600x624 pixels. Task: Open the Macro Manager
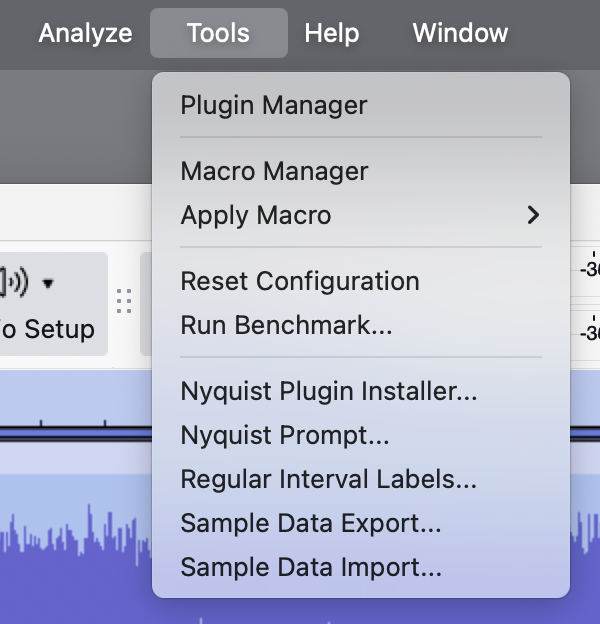coord(274,171)
